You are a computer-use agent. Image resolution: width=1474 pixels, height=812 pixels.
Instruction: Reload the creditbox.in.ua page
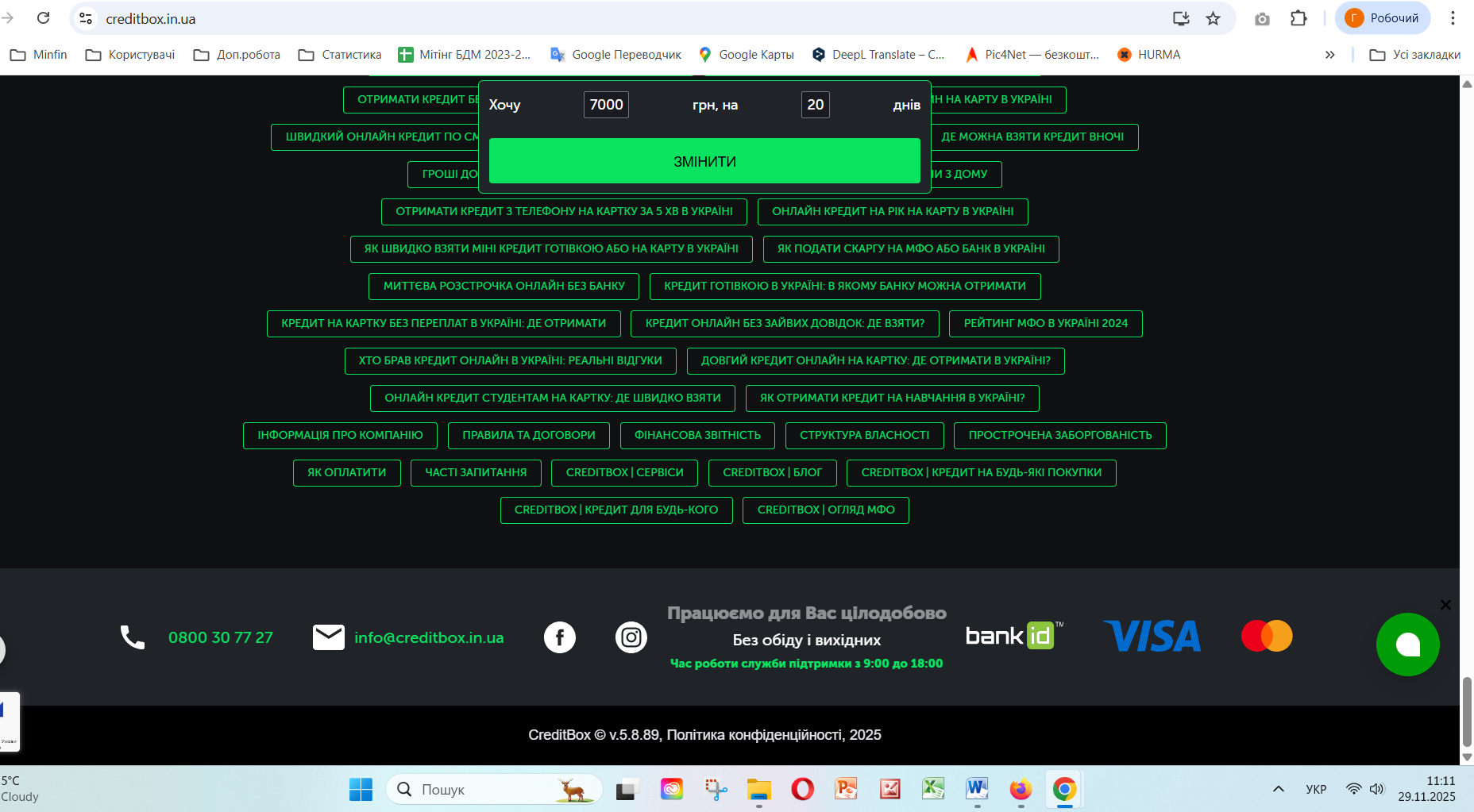click(x=44, y=18)
